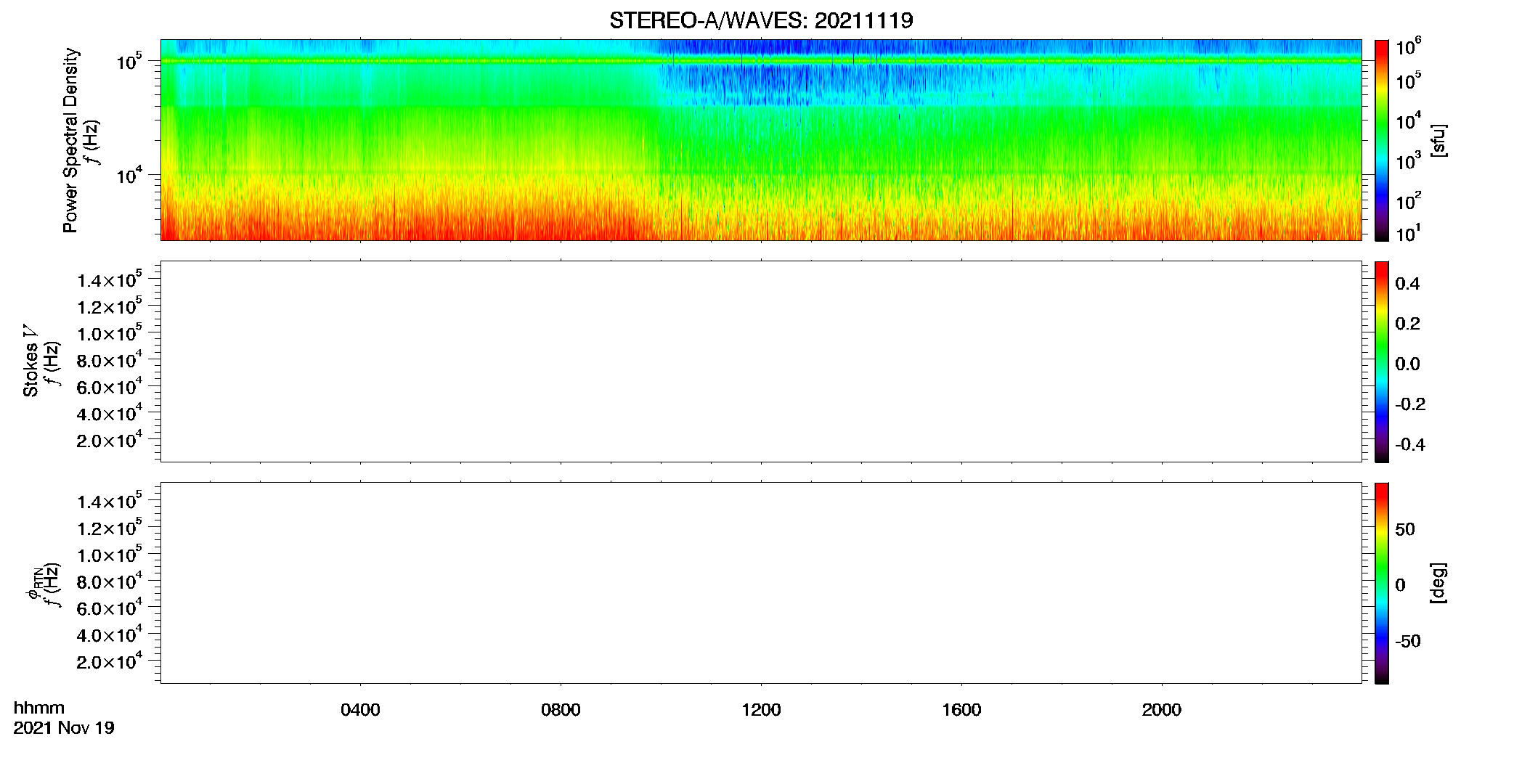Click the Power Spectral Density axis label

coord(70,140)
